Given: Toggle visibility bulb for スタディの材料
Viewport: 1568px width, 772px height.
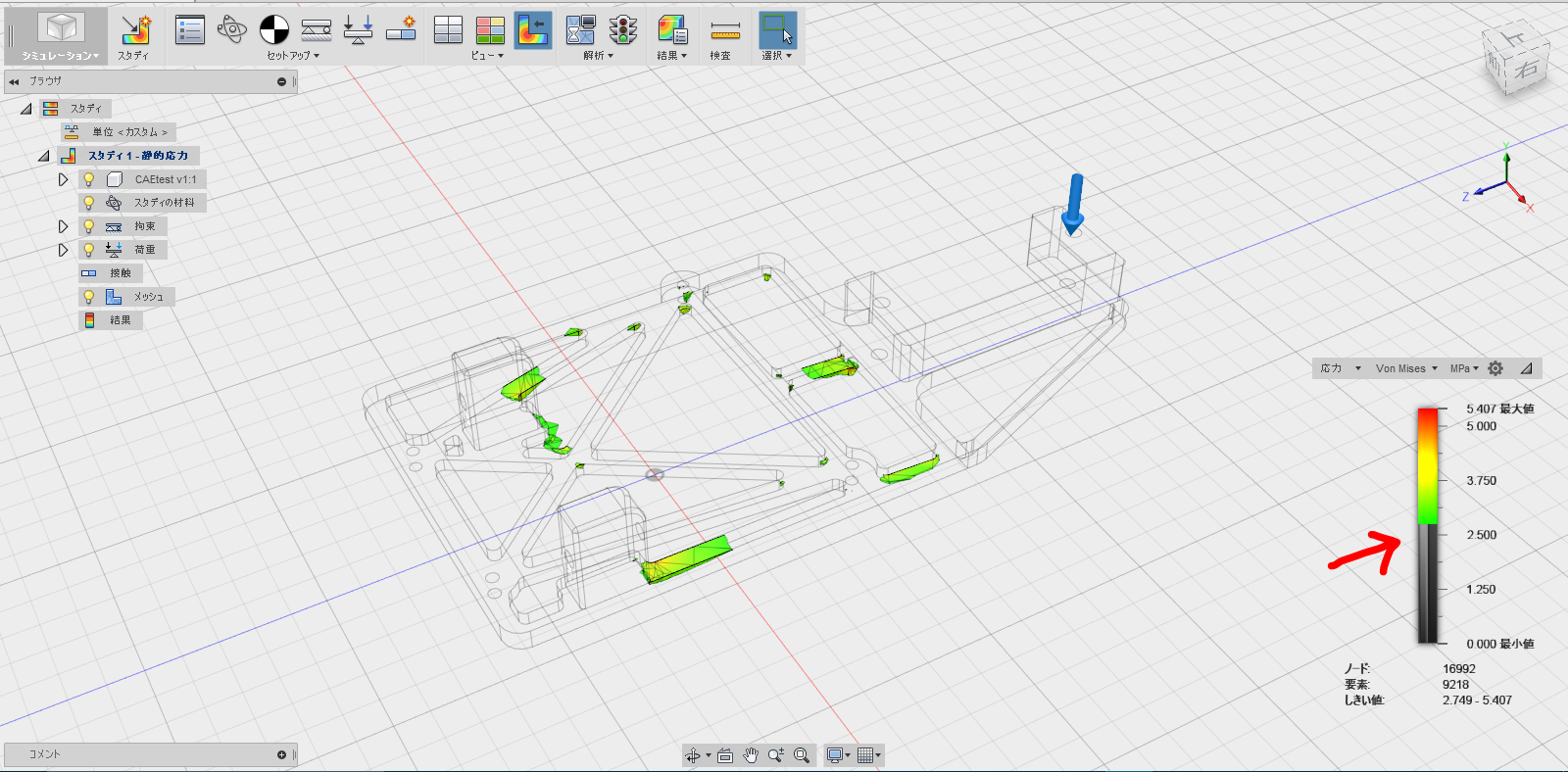Looking at the screenshot, I should [89, 203].
